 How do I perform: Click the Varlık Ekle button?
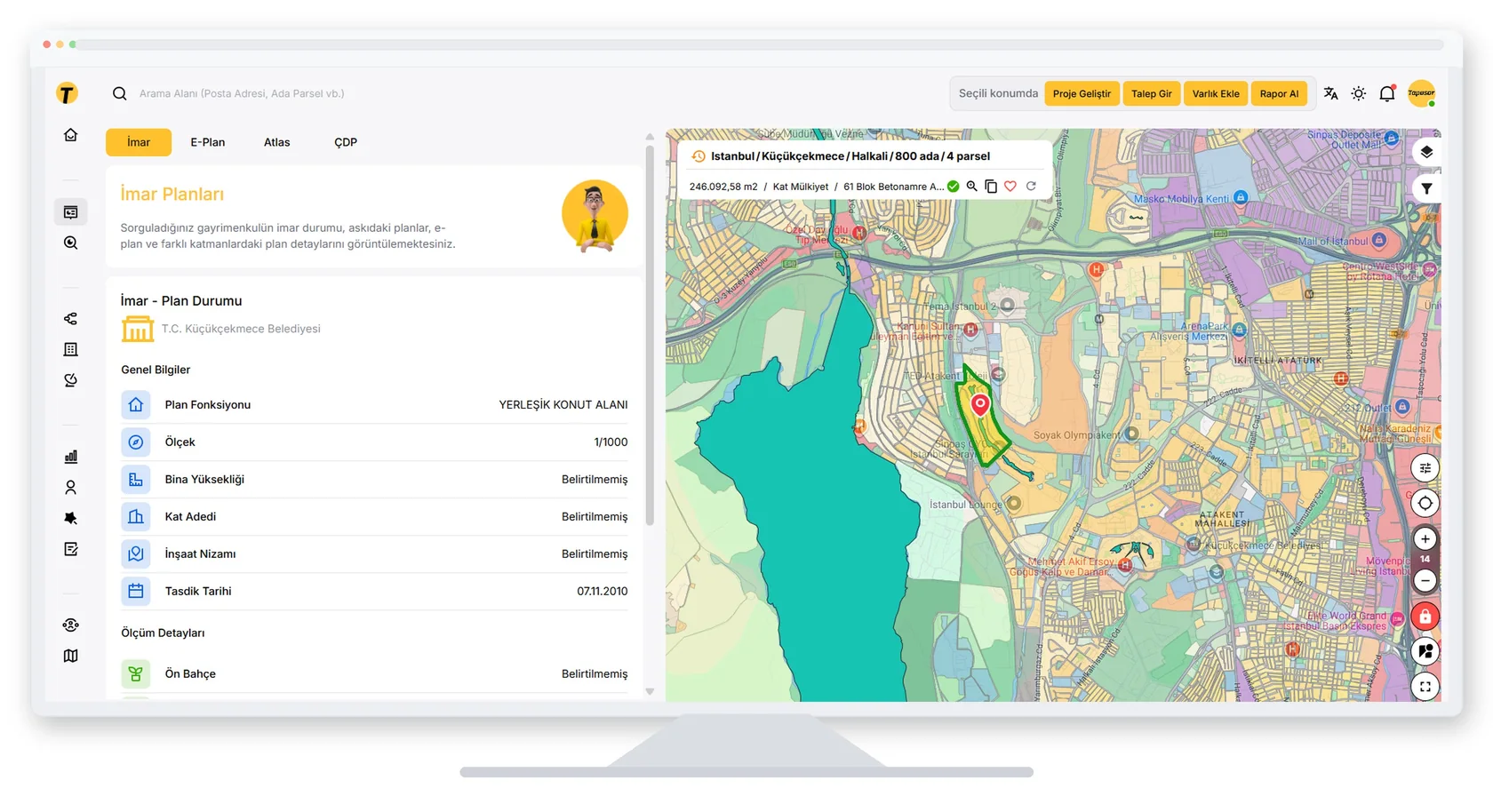1216,93
